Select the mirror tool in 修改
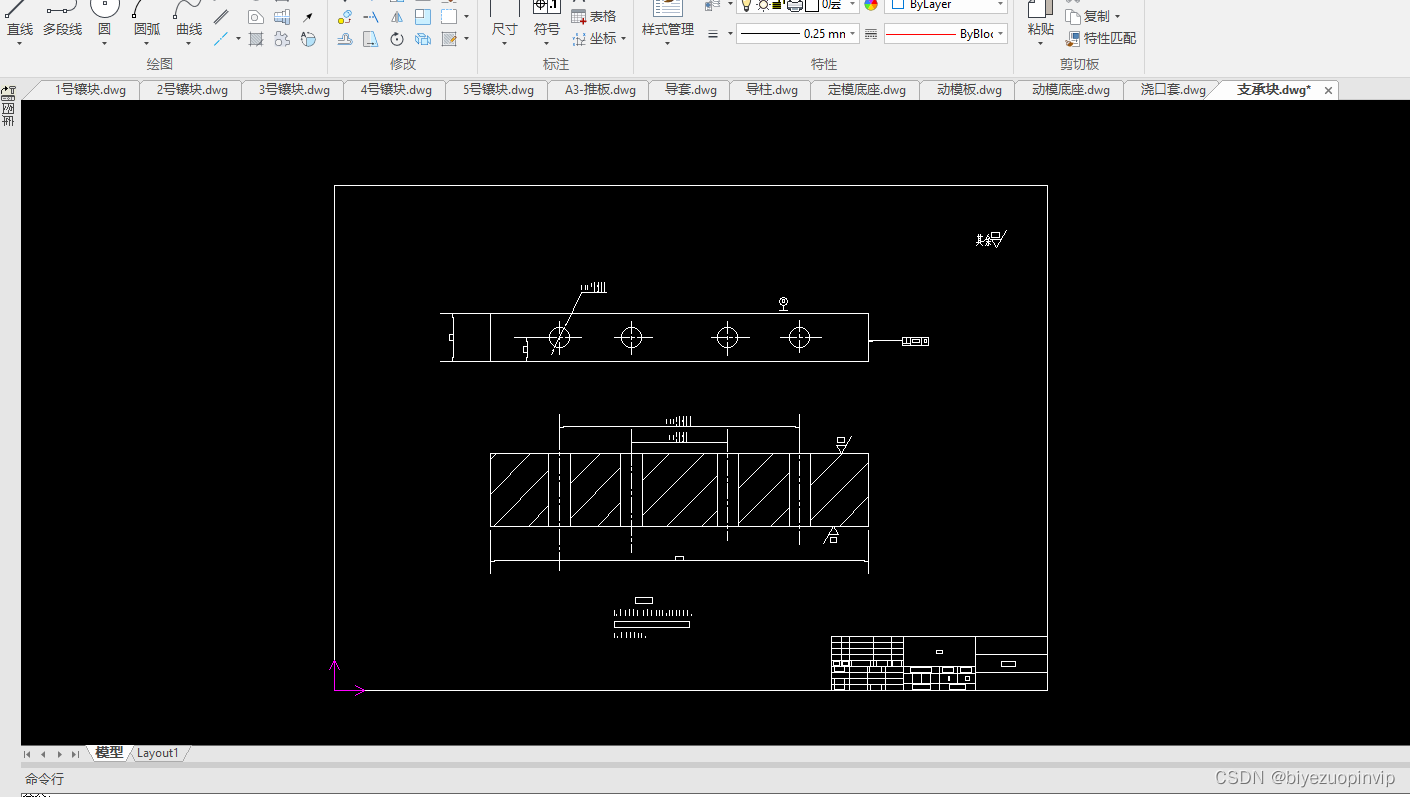The width and height of the screenshot is (1410, 797). (397, 16)
